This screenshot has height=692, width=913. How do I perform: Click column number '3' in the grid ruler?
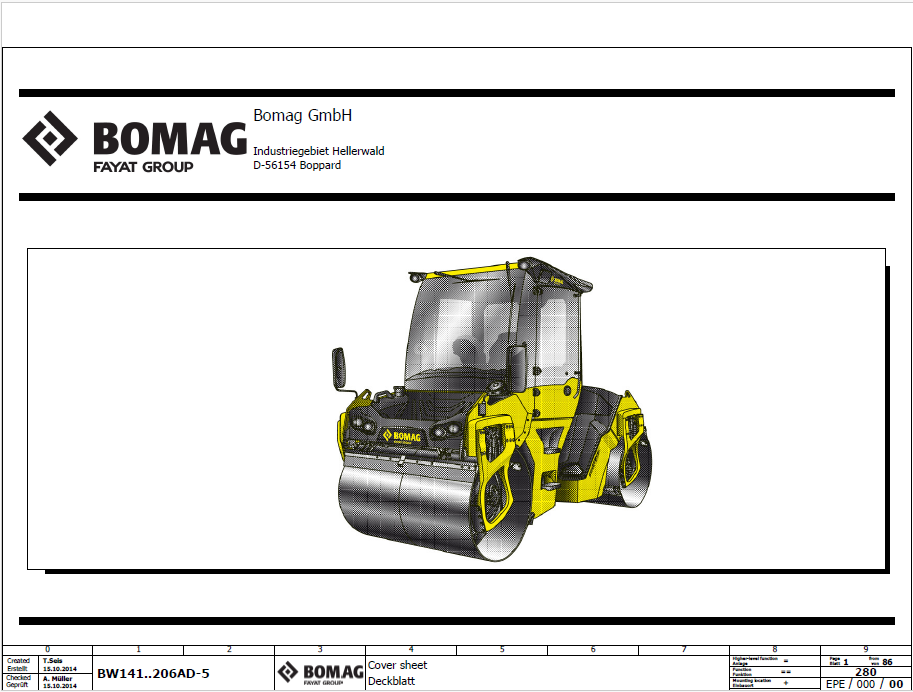pos(320,649)
